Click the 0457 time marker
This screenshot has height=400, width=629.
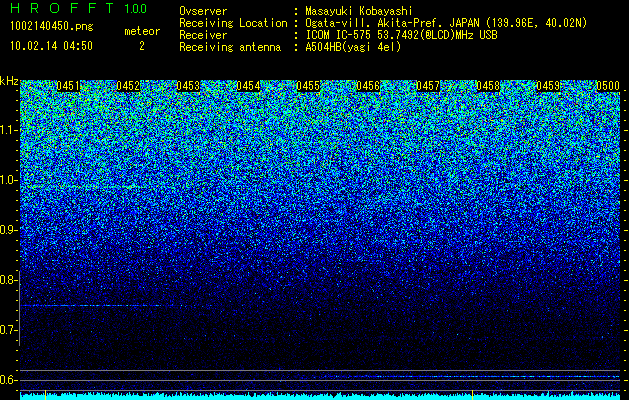pyautogui.click(x=428, y=86)
